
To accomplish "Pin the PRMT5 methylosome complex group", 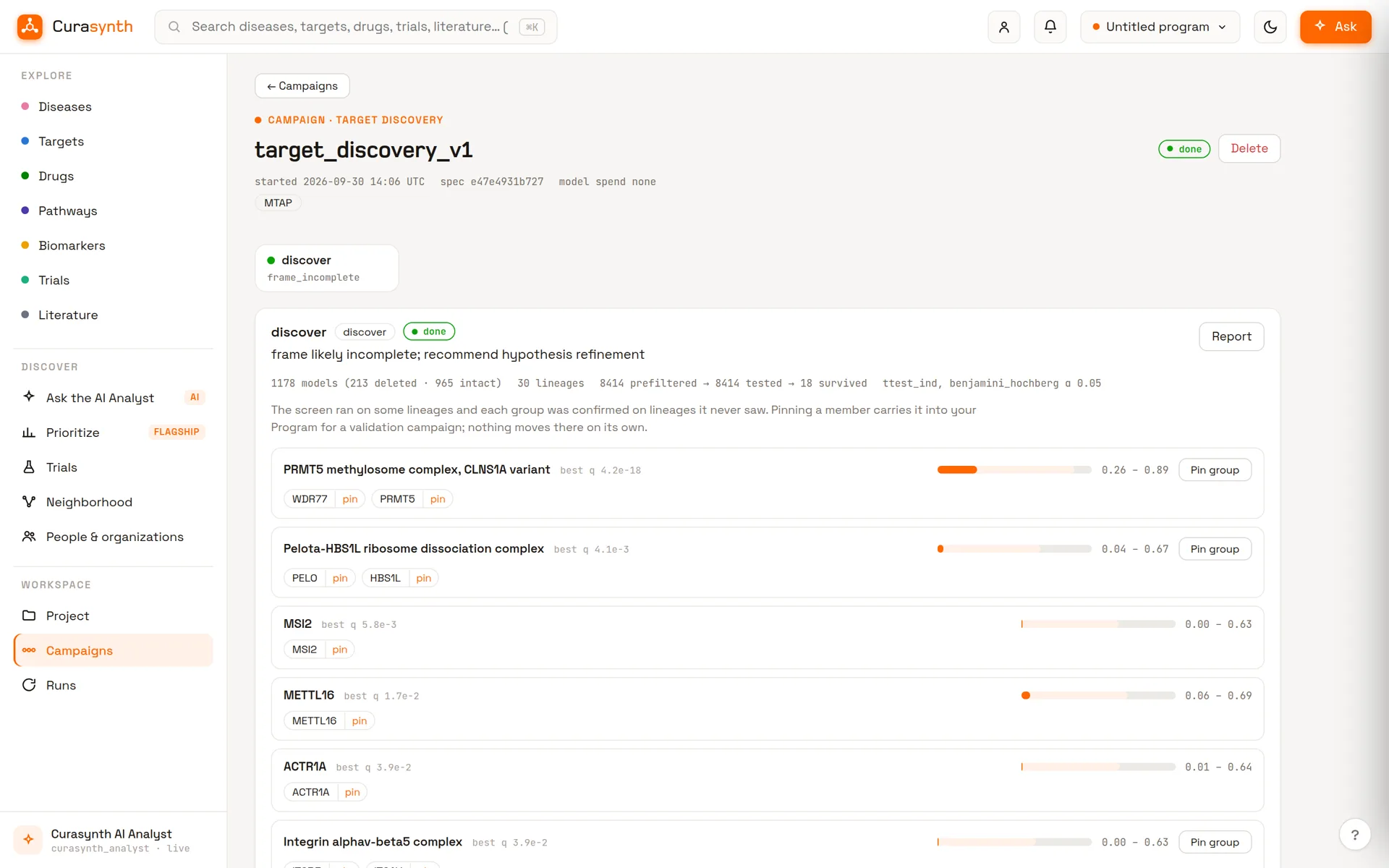I will pos(1215,470).
